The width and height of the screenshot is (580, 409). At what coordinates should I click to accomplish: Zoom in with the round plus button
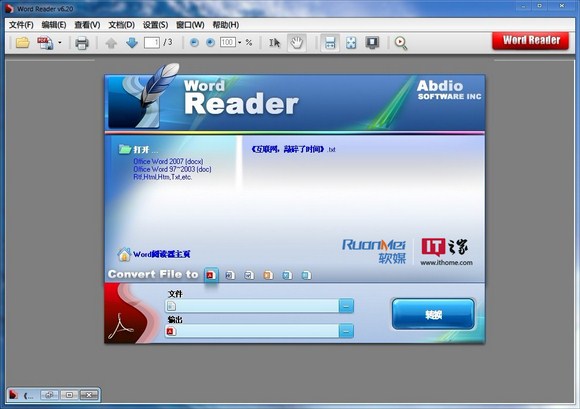tap(210, 43)
